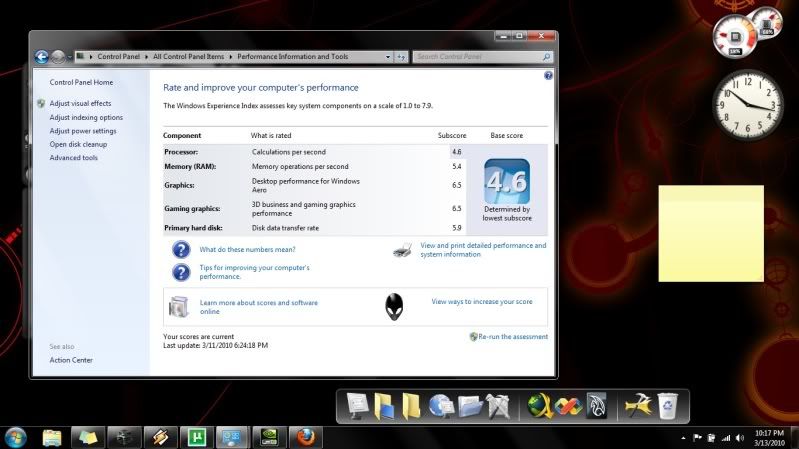Click 'What do these numbers mean?' link
Screen dimensions: 799x449
tap(247, 250)
